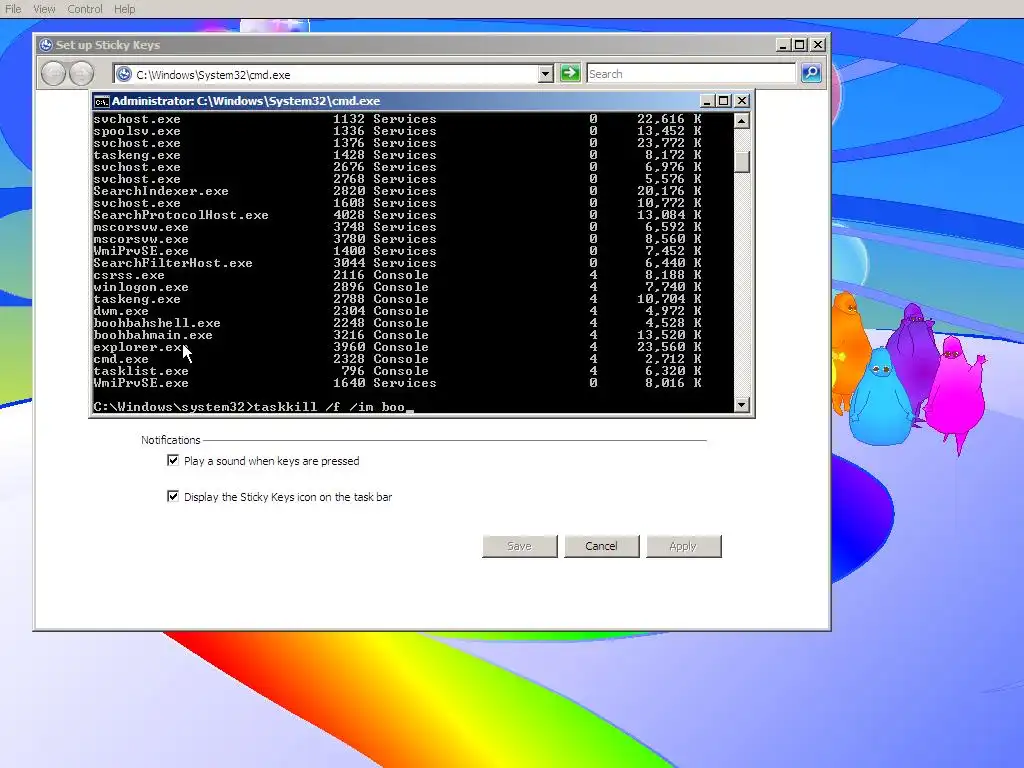Click the Search input field
1024x768 pixels.
point(691,74)
